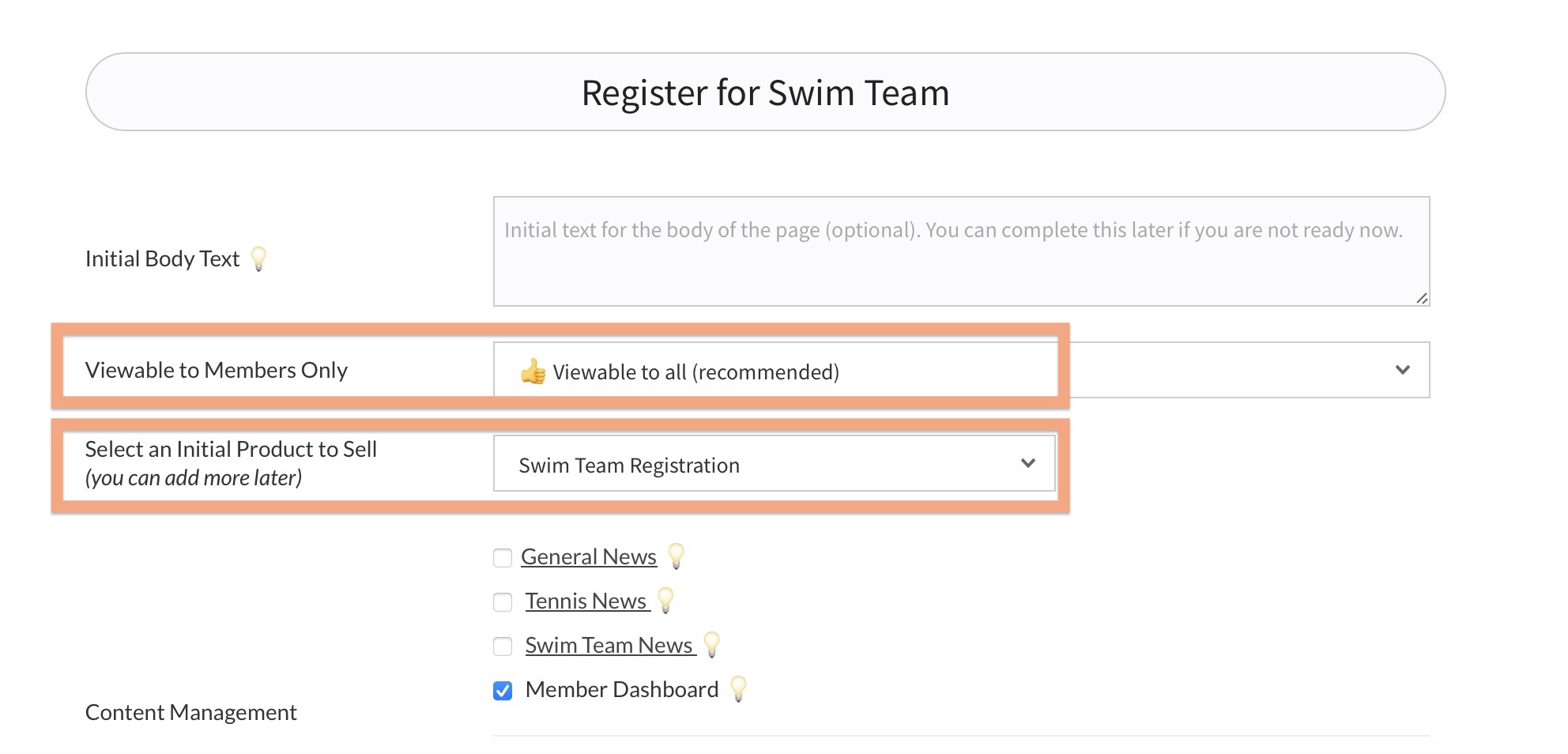Tick the Swim Team News checkbox

[x=503, y=647]
